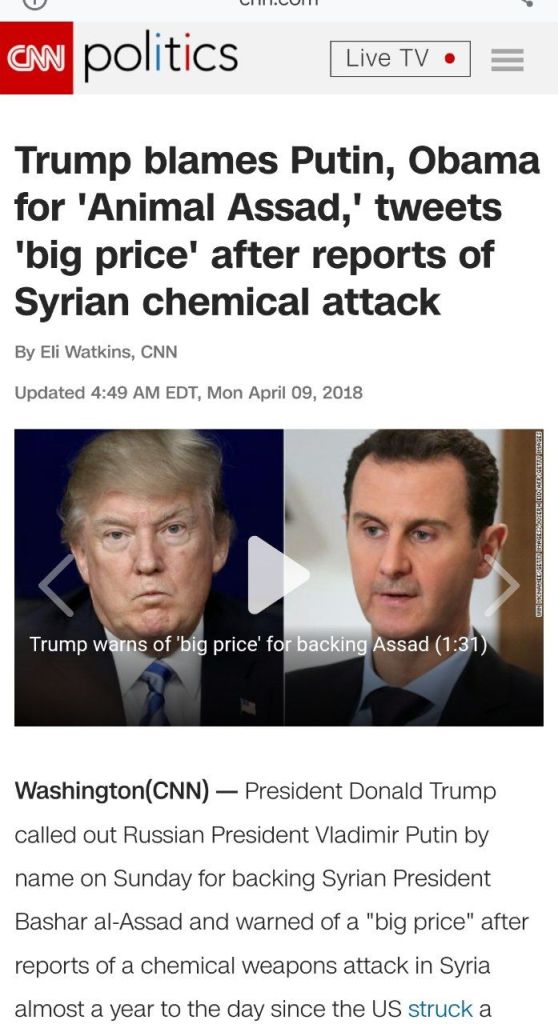Click the Assad photo in video thumbnail
Viewport: 558px width, 1024px height.
click(x=413, y=577)
